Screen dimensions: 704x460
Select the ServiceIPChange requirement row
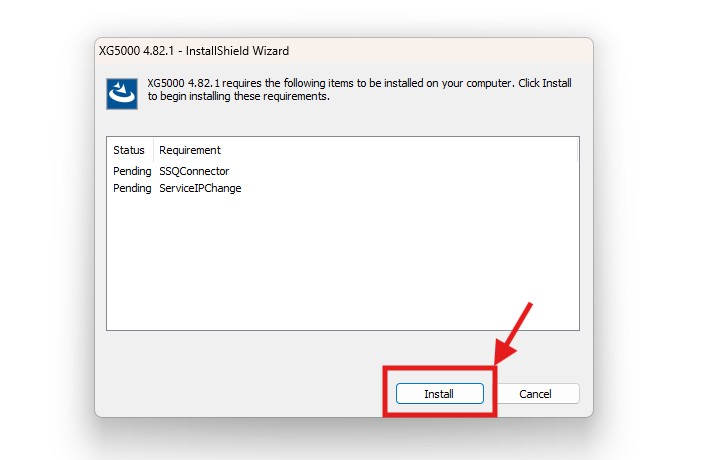point(343,188)
